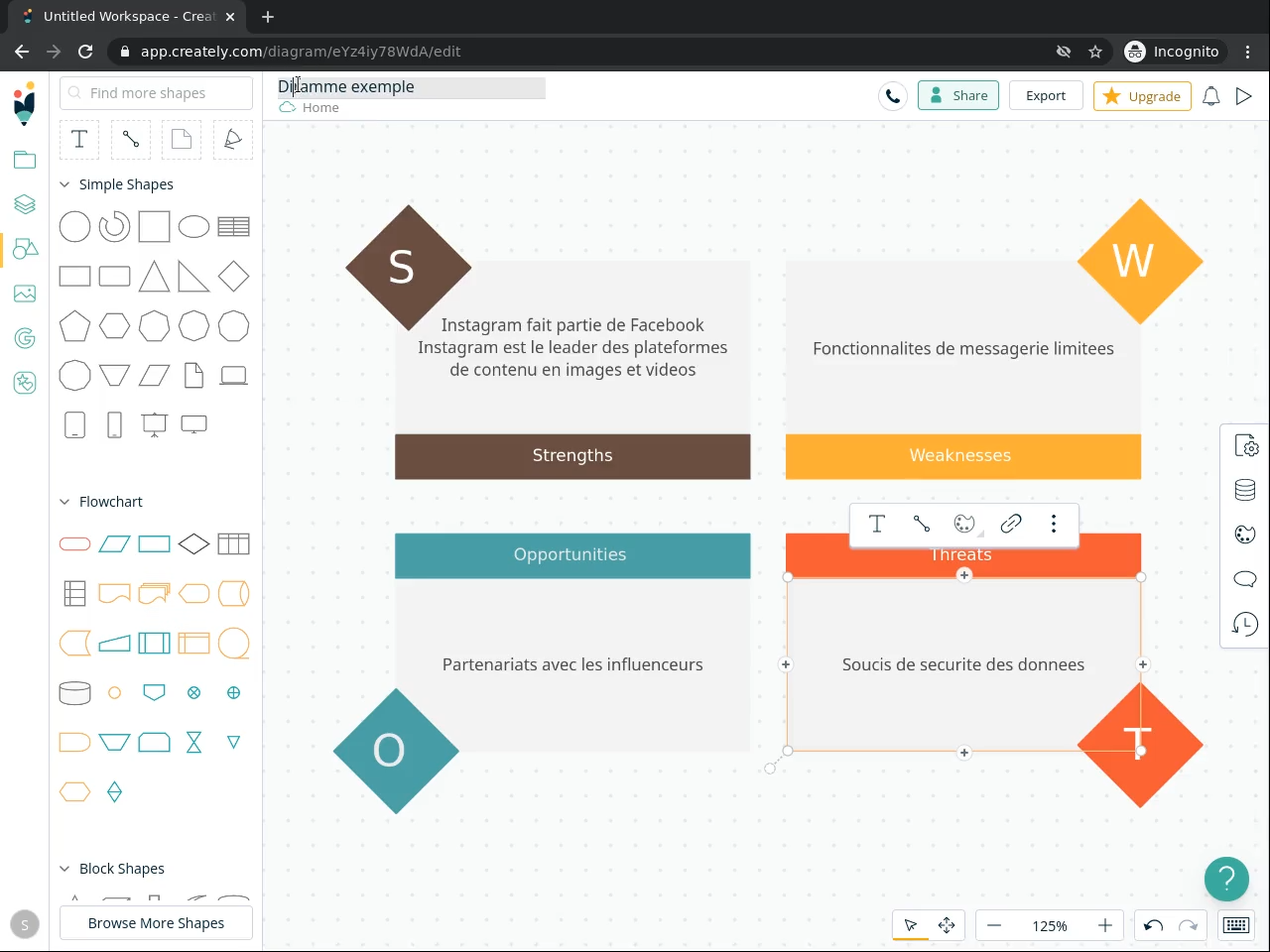This screenshot has width=1270, height=952.
Task: Click the Creately logo
Action: (x=25, y=103)
